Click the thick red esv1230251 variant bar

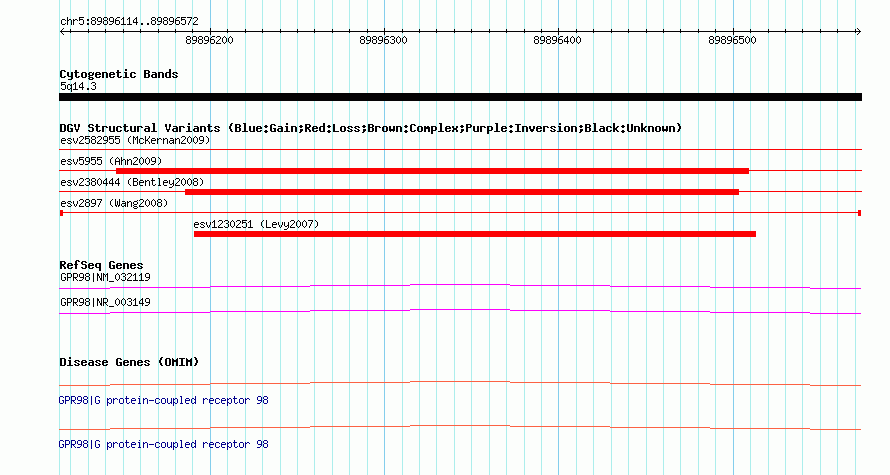[x=475, y=234]
